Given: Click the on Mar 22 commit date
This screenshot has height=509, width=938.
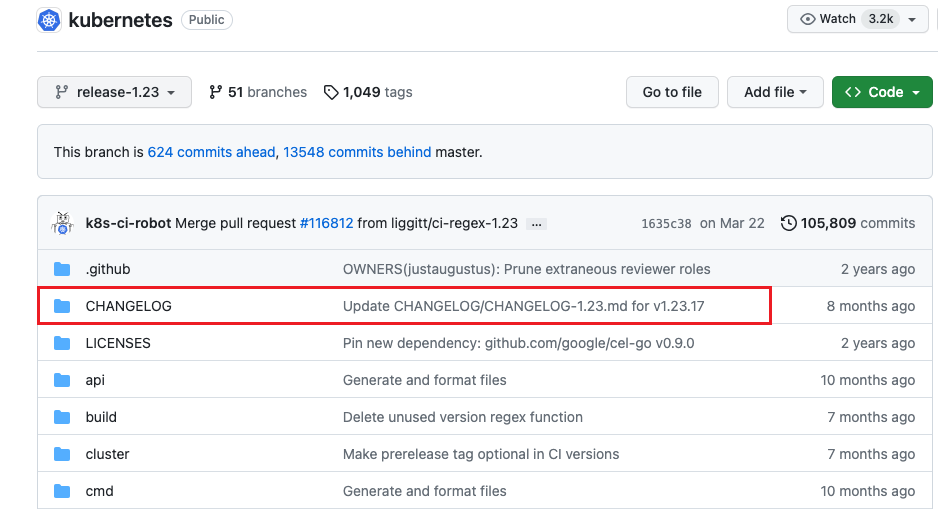Looking at the screenshot, I should click(732, 223).
